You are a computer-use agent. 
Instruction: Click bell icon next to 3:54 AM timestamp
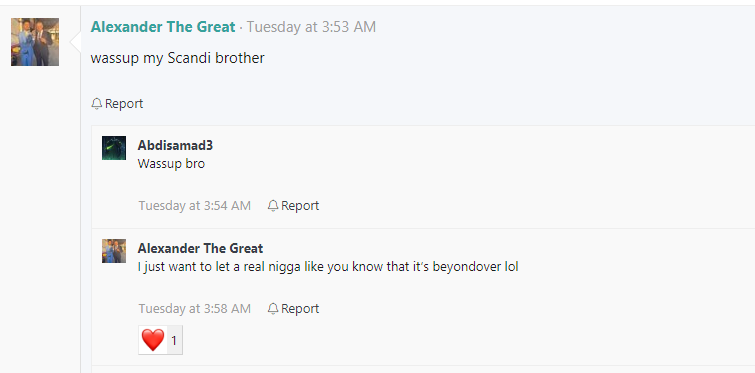pos(273,206)
